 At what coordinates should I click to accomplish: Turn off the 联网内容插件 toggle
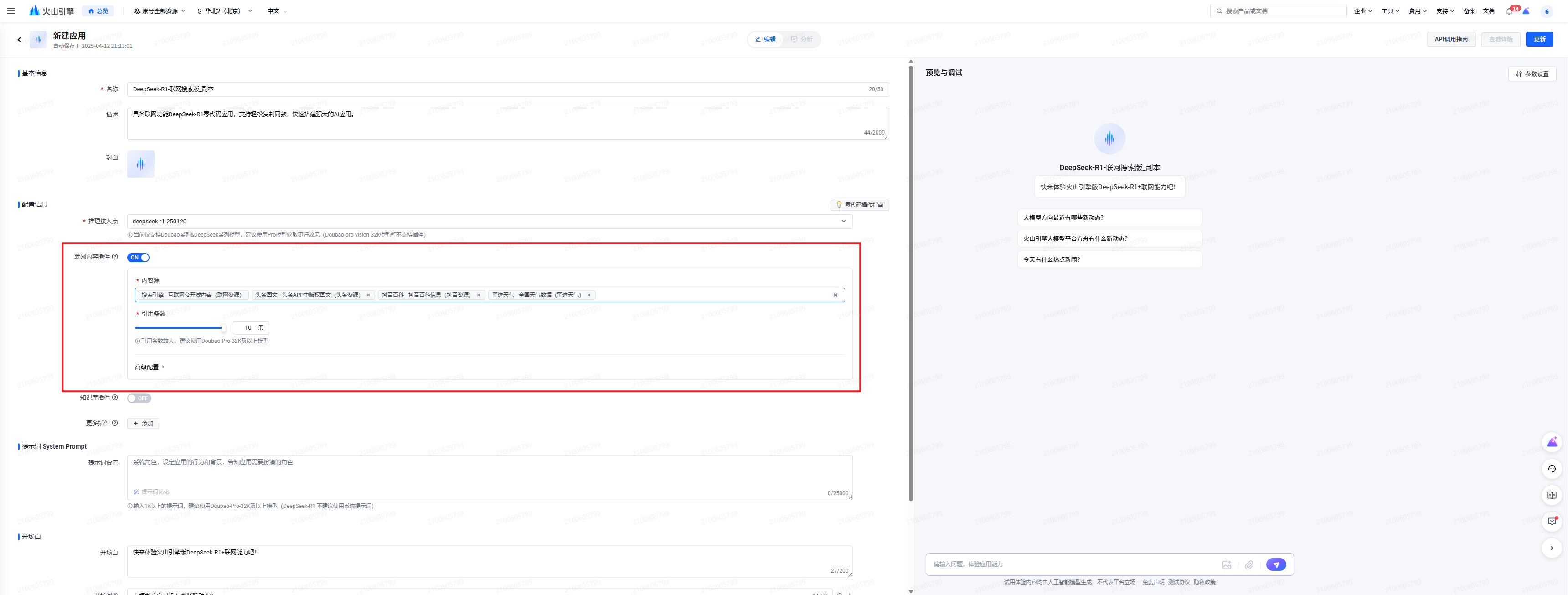pos(138,258)
